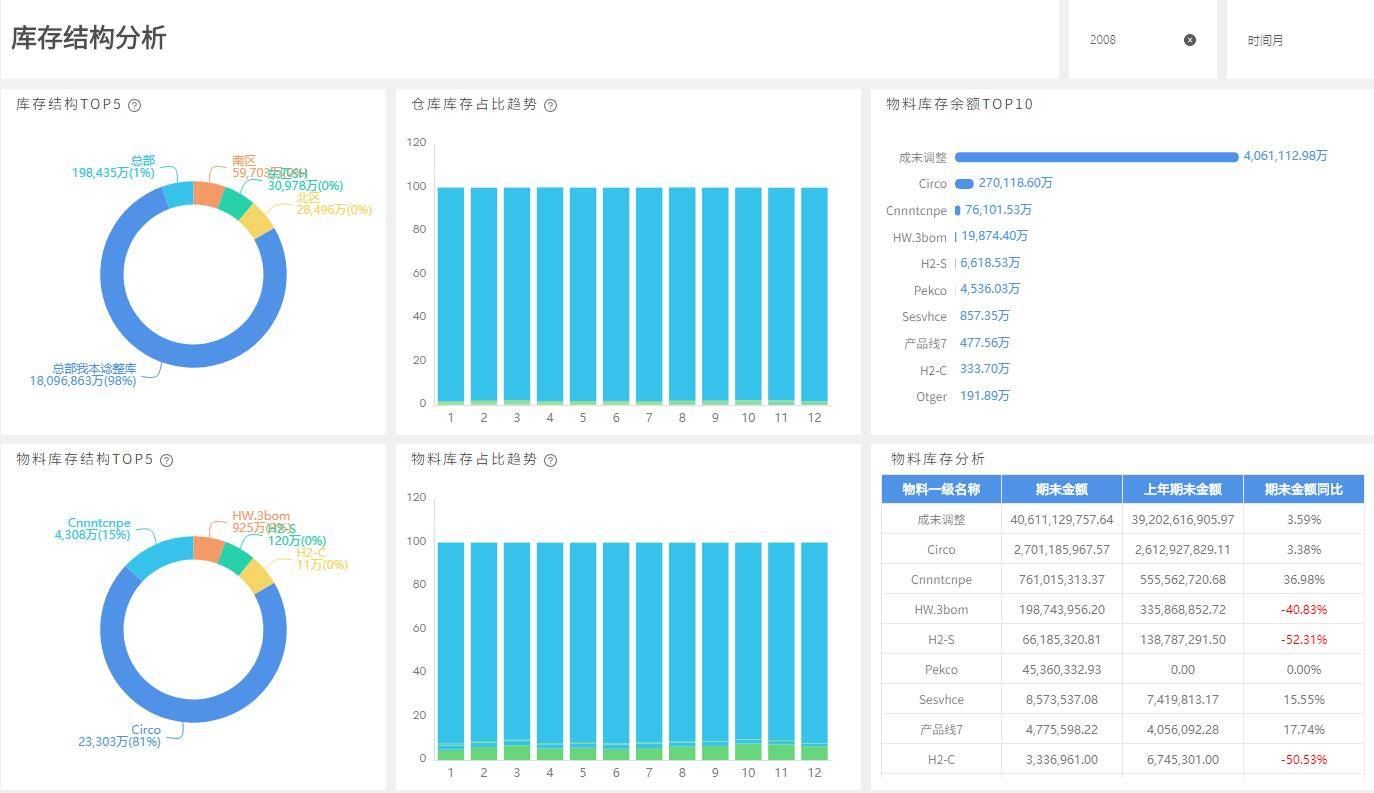Screen dimensions: 1374x793
Task: Click the -52.31% cell for H2-S
Action: pyautogui.click(x=1304, y=639)
